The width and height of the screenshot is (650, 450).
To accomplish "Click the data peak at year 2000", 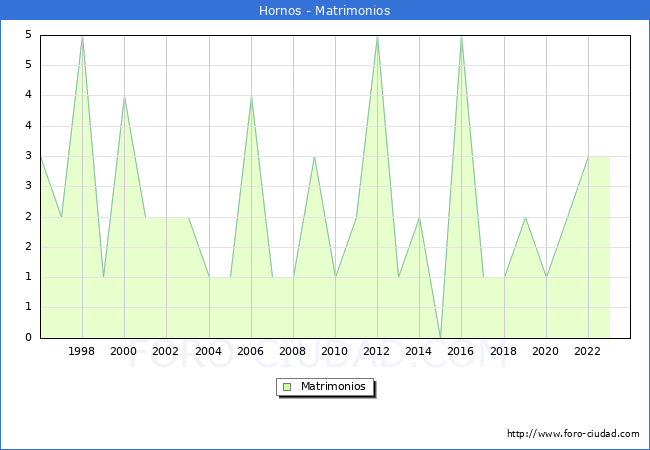I will coord(124,97).
